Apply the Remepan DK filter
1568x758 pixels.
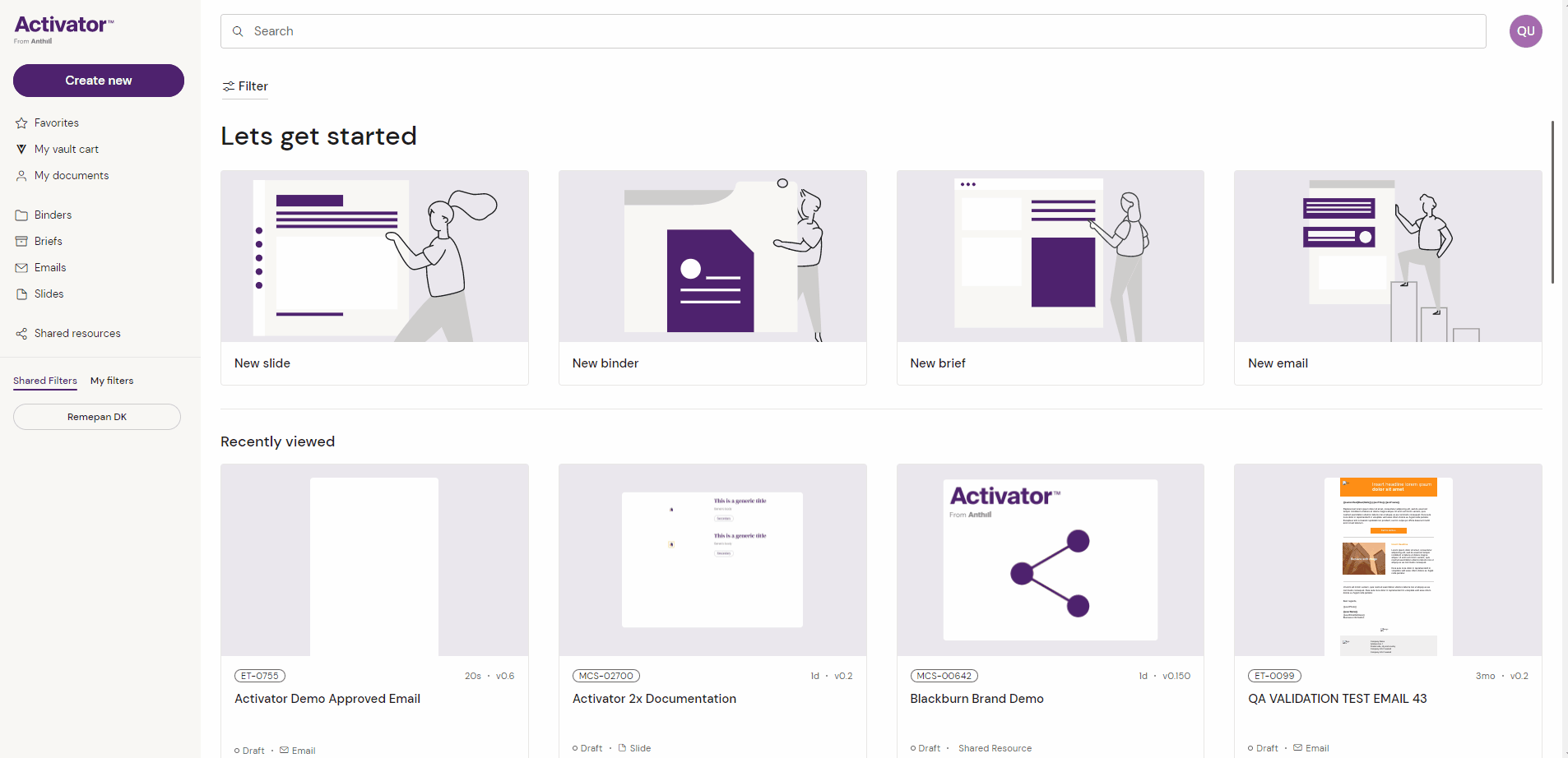[97, 417]
